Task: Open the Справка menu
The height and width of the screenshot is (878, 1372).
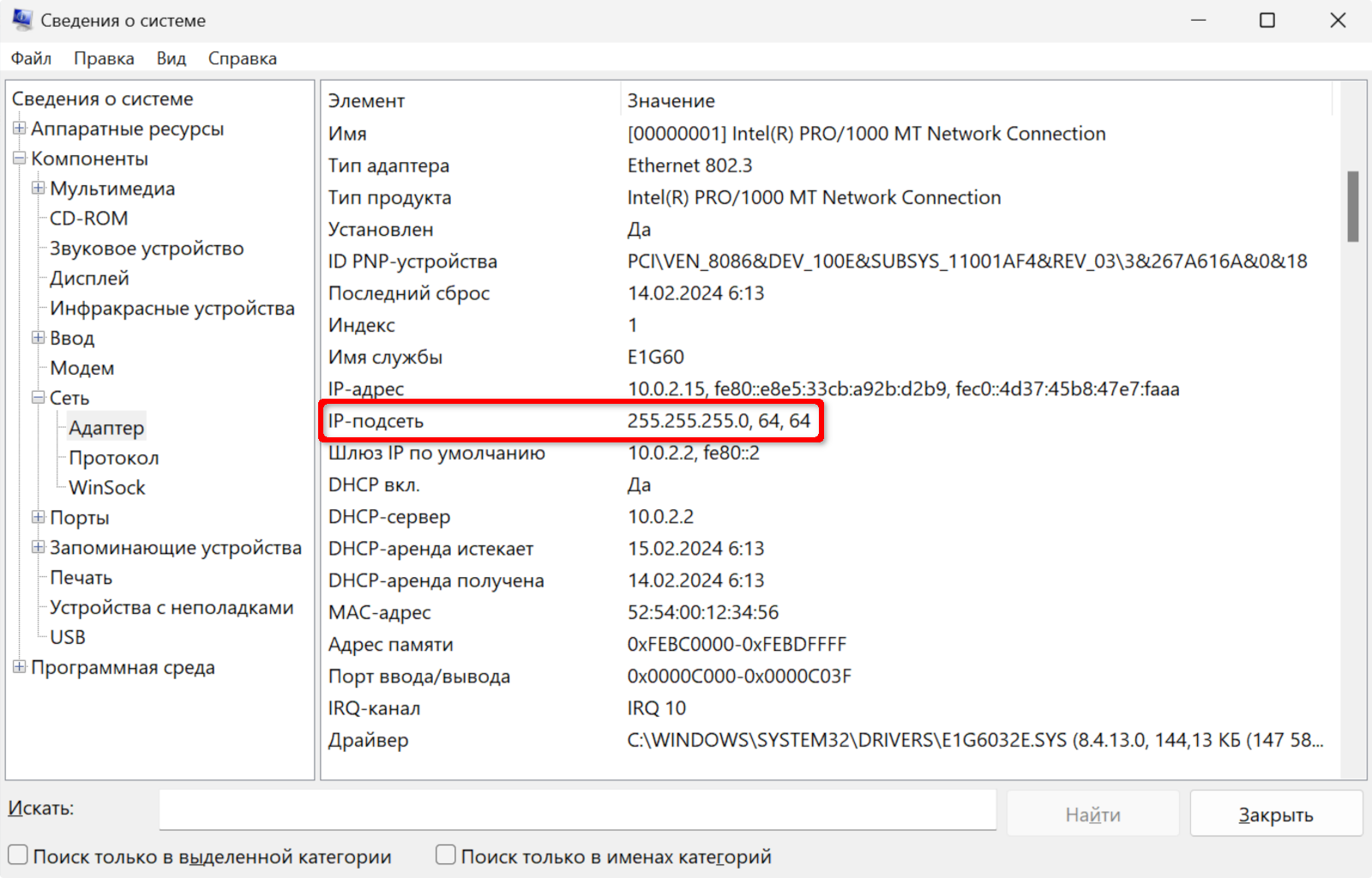Action: tap(243, 58)
